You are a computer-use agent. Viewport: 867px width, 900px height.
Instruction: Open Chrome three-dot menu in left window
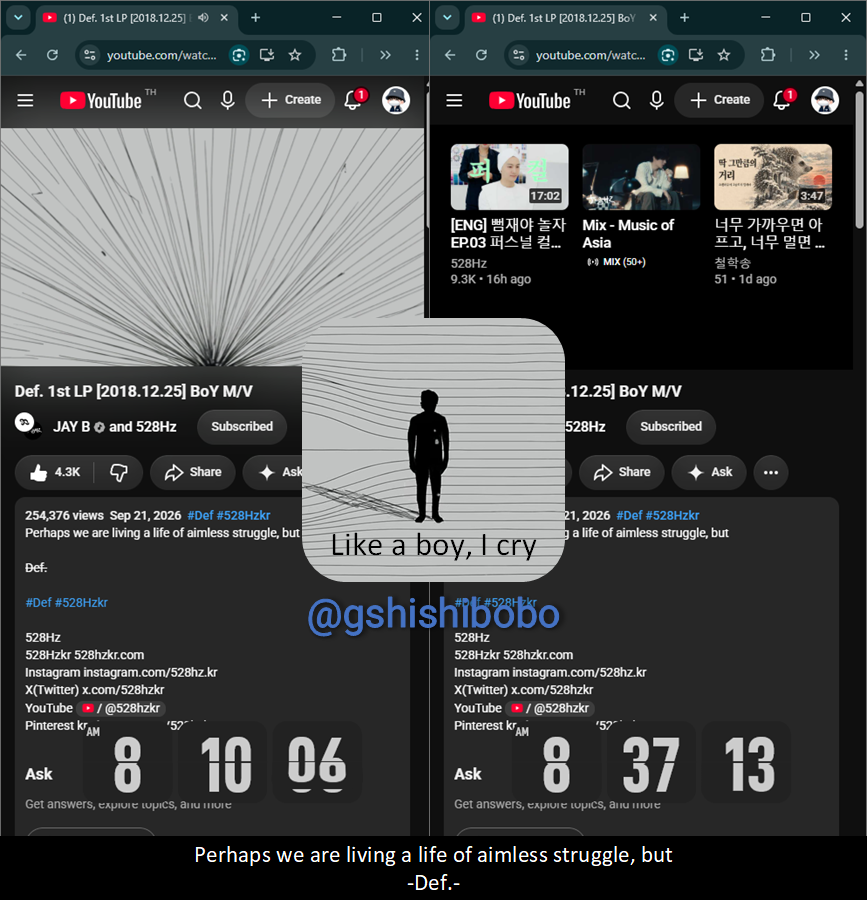[417, 55]
